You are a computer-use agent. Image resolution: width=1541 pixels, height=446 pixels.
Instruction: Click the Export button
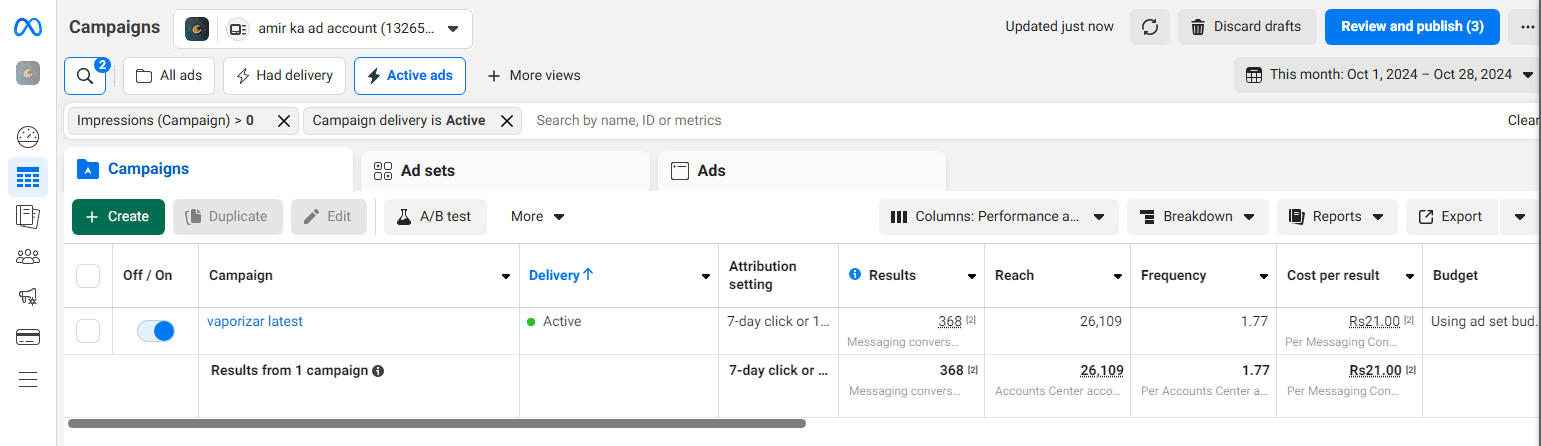1451,217
